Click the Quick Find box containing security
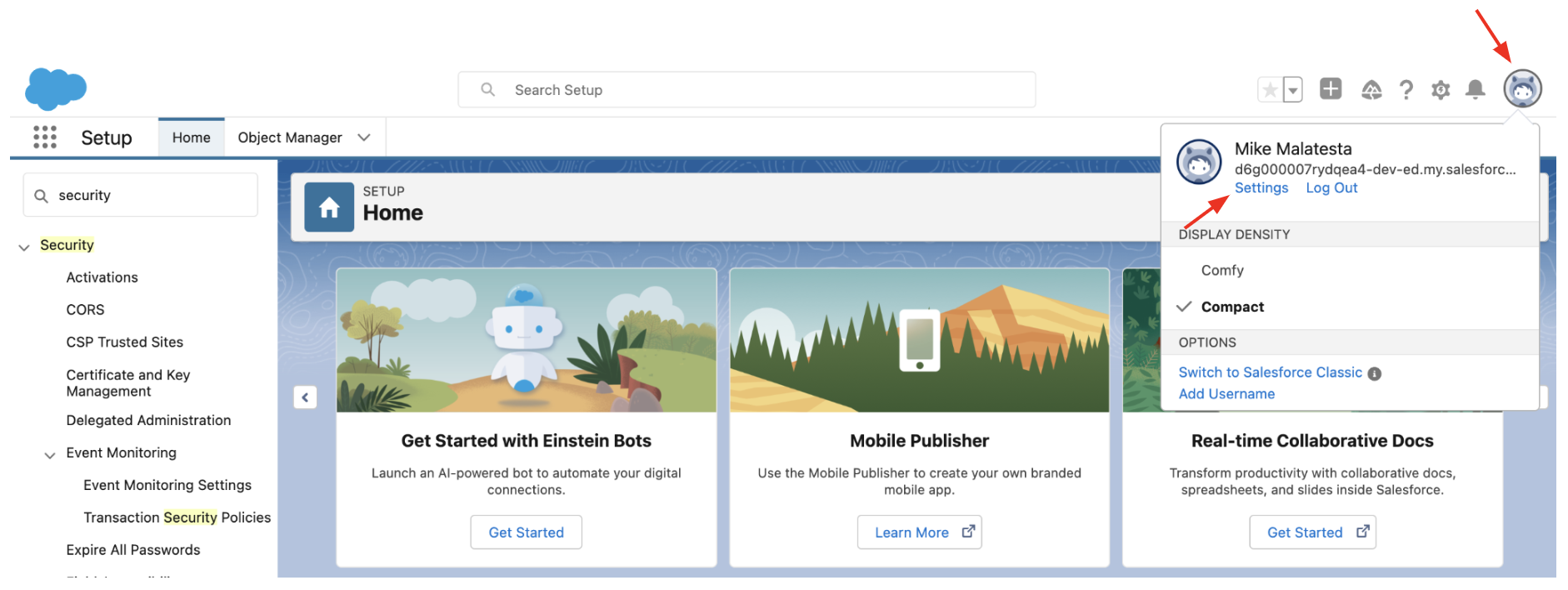The width and height of the screenshot is (1568, 590). coord(141,195)
